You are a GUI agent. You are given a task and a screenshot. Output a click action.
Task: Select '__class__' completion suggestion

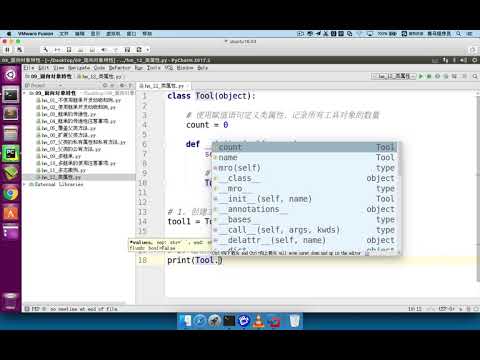click(x=305, y=178)
